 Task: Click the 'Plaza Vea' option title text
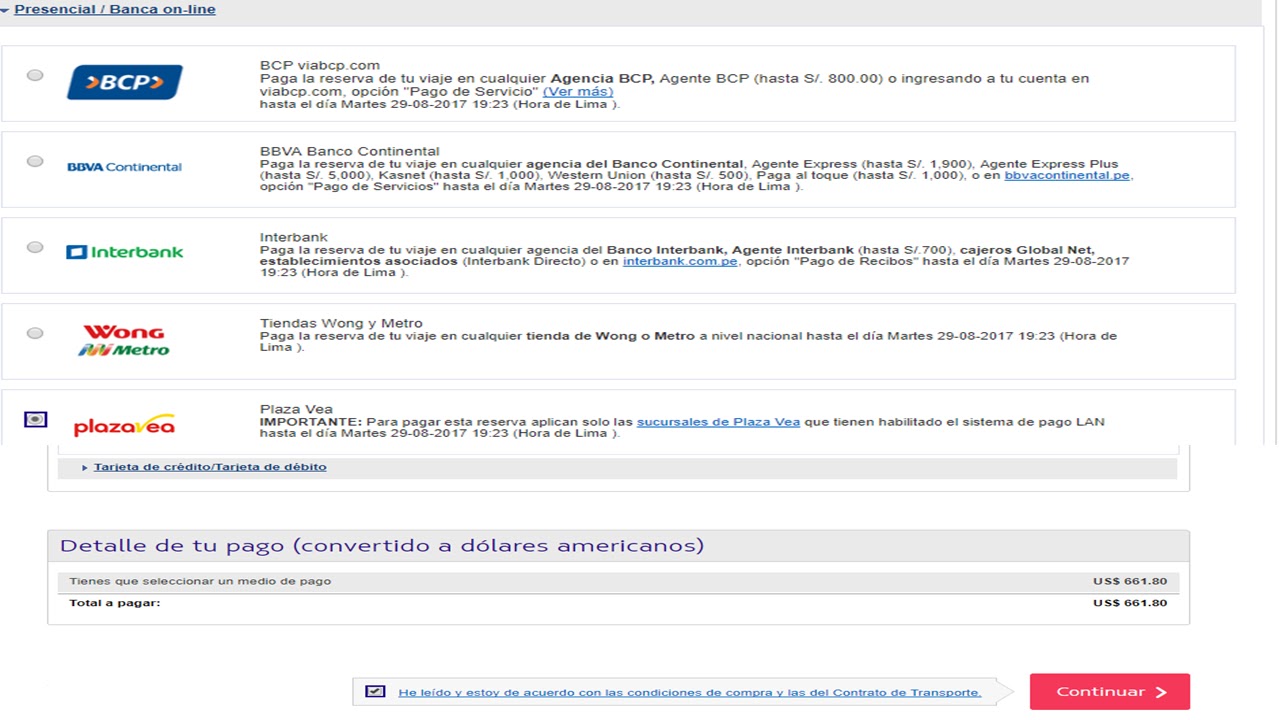tap(296, 409)
